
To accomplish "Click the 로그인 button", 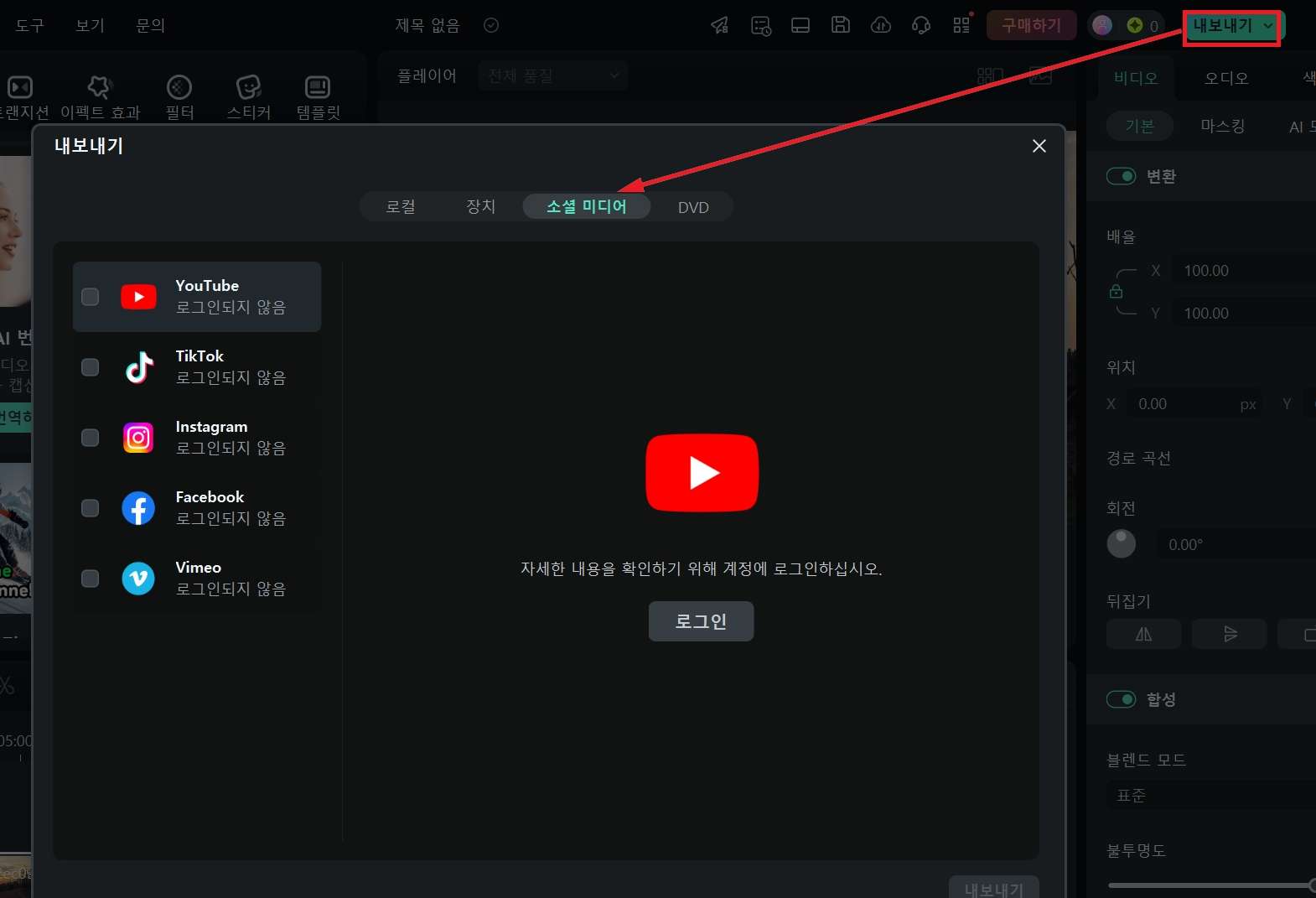I will pyautogui.click(x=701, y=621).
